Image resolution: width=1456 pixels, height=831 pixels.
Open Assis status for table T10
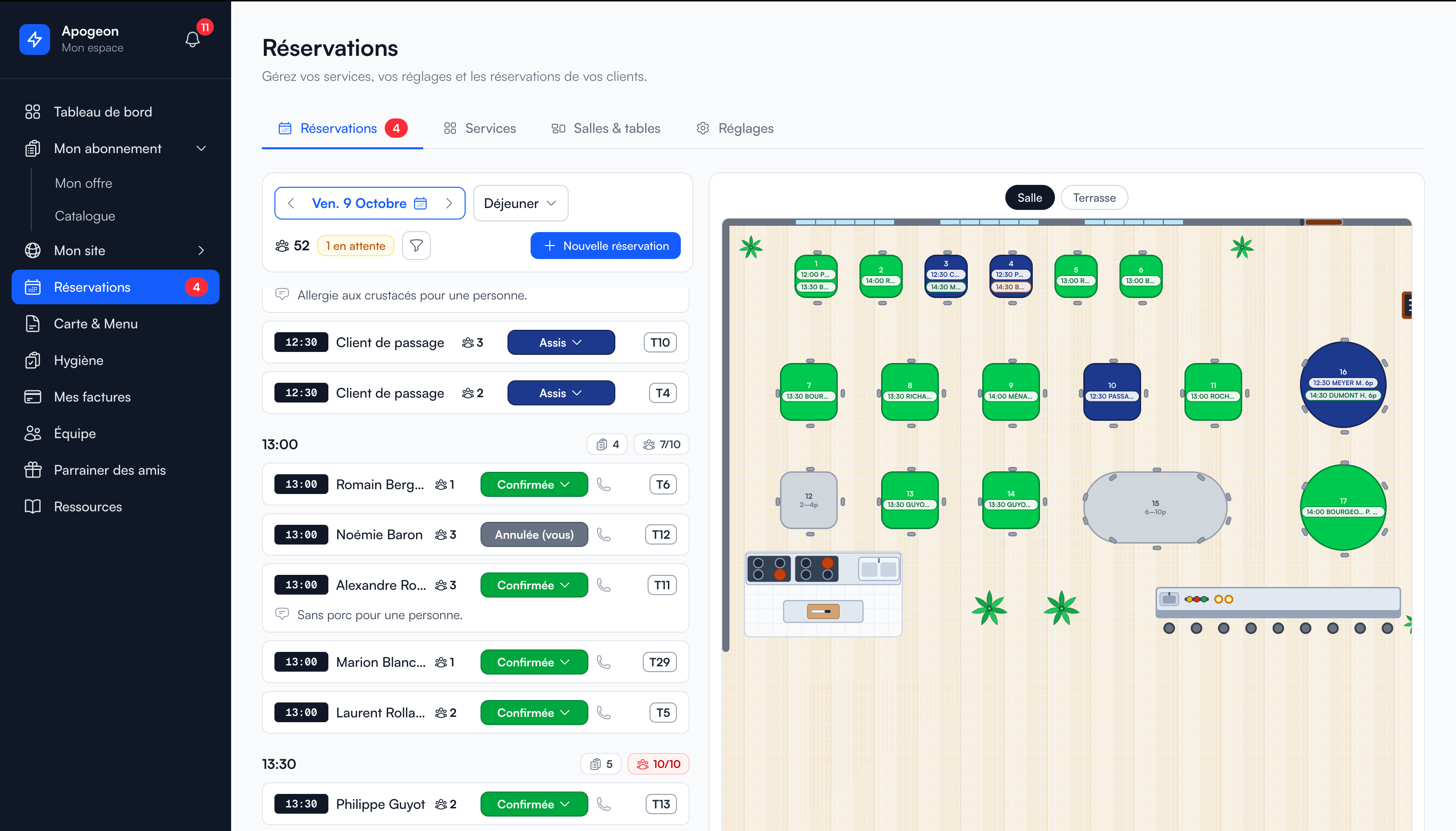pyautogui.click(x=560, y=342)
